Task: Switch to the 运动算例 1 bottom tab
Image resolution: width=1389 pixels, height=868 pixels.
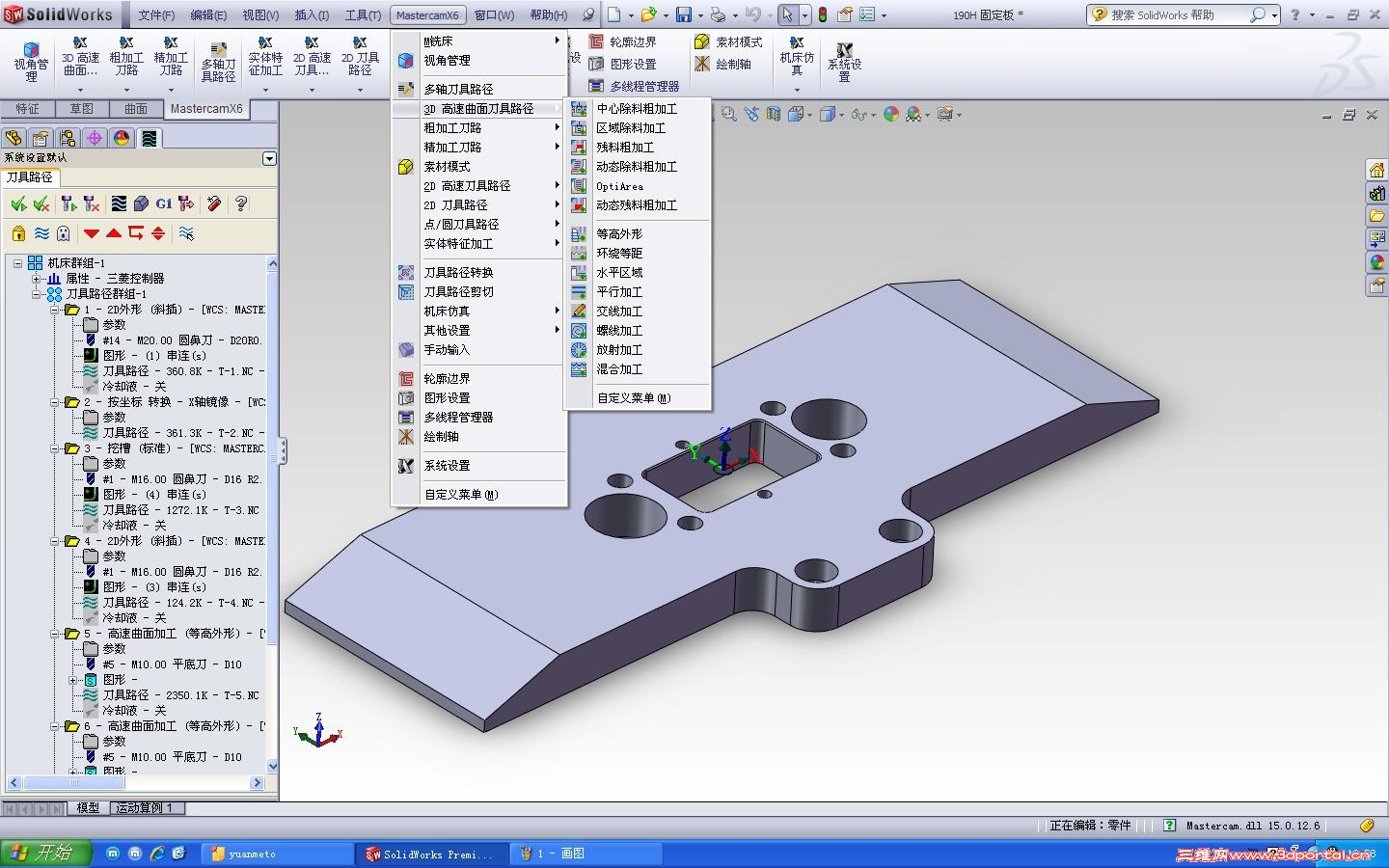Action: click(x=145, y=808)
